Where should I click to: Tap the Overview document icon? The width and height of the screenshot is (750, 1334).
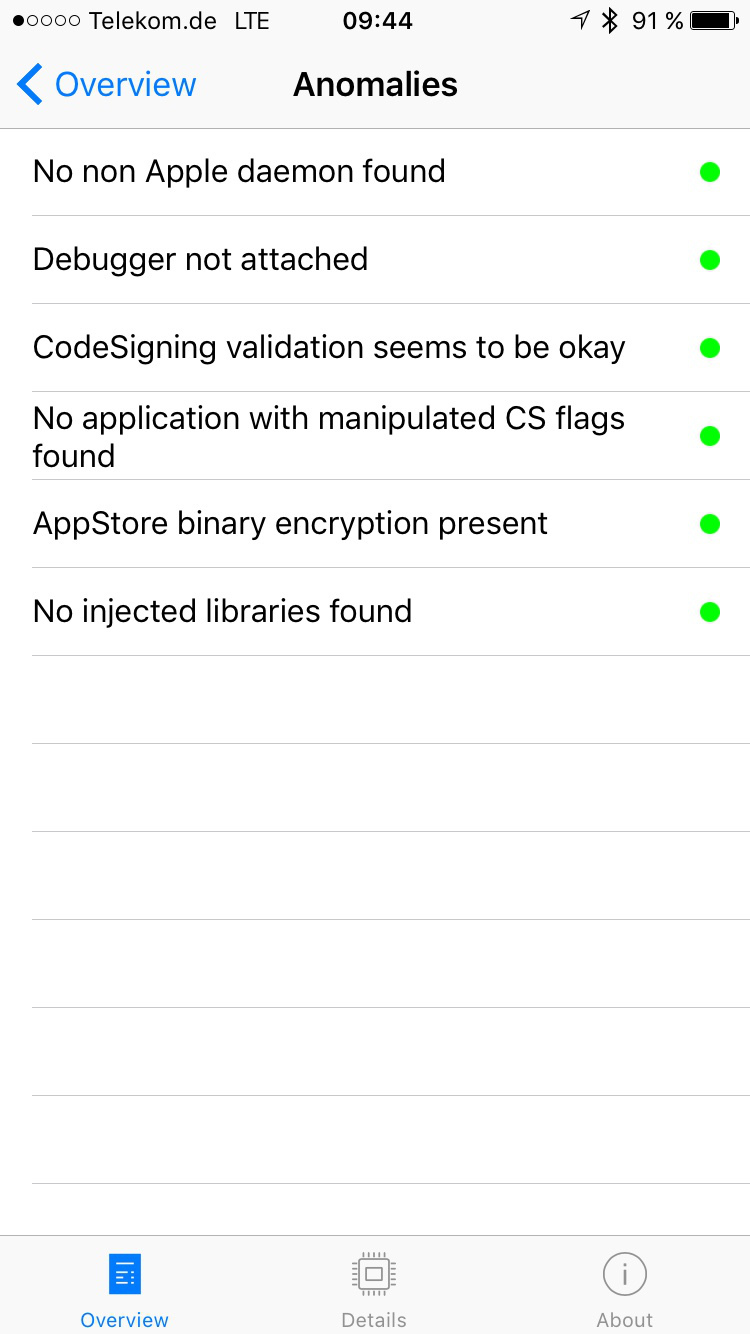click(125, 1274)
